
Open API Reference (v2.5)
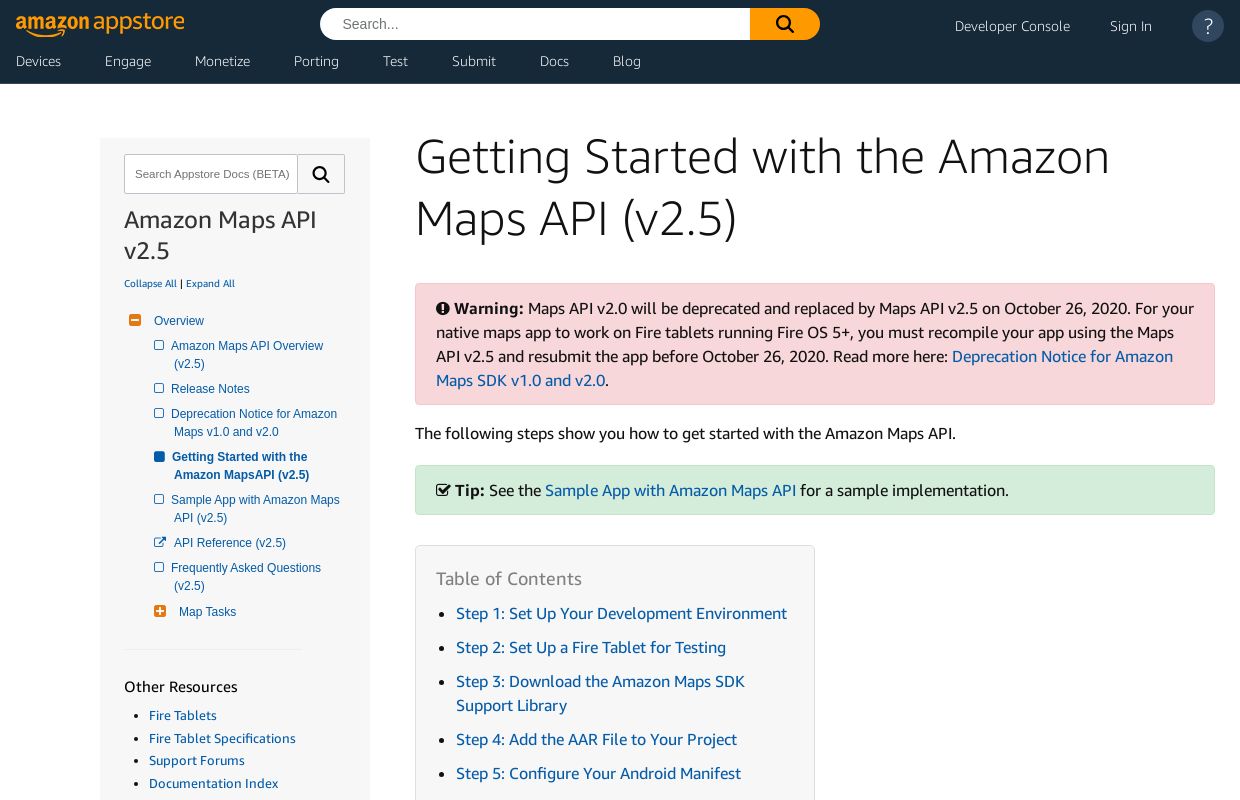230,543
